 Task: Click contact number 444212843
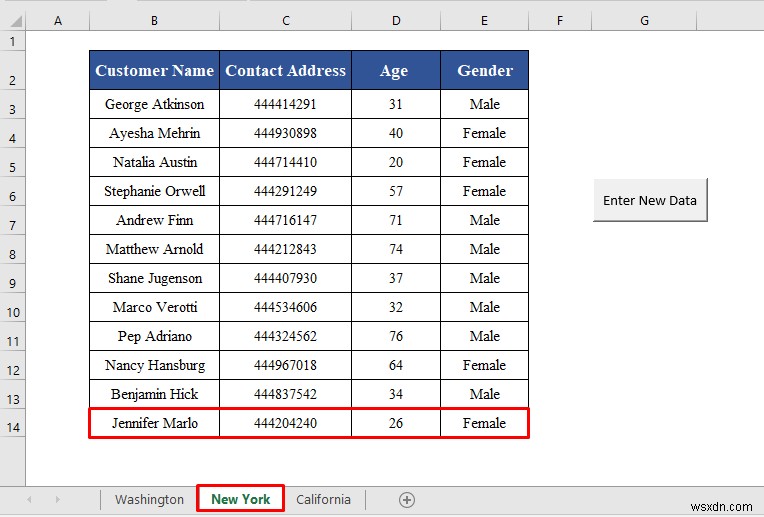(x=286, y=249)
